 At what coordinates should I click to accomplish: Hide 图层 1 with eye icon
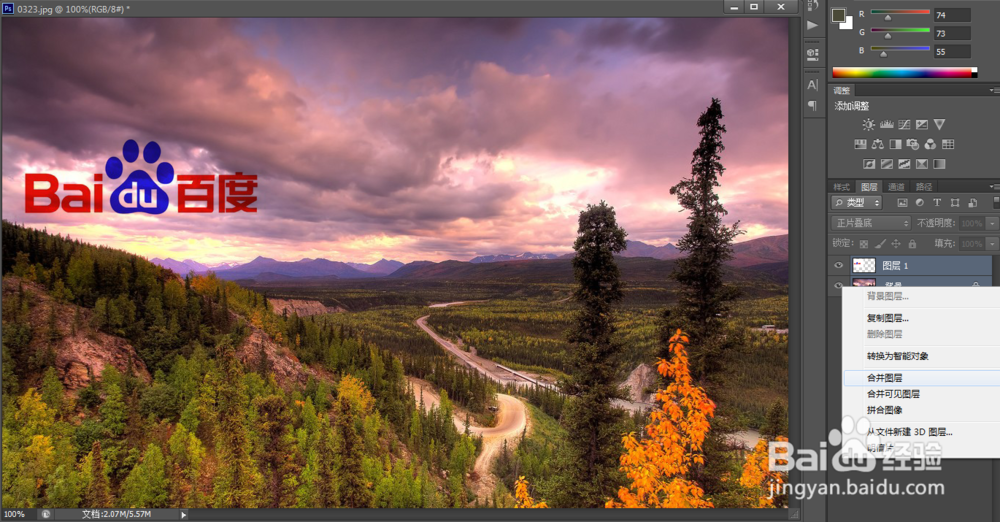(x=839, y=265)
